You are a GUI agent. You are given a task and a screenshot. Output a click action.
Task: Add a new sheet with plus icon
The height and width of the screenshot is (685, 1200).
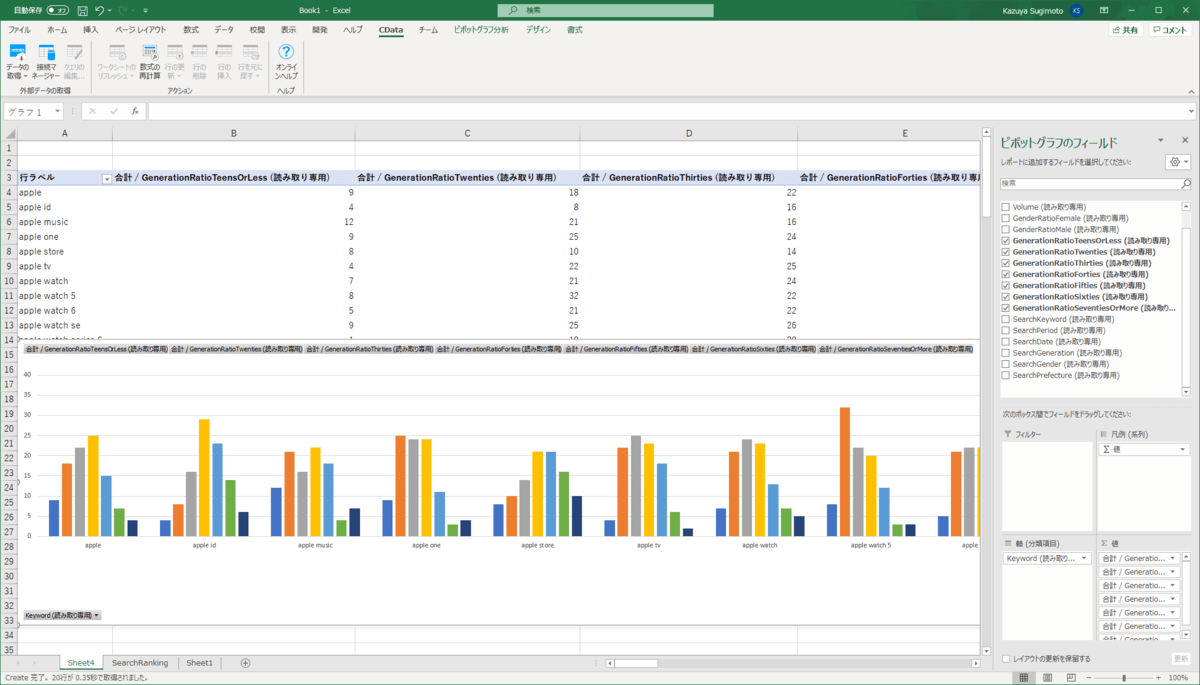(245, 663)
